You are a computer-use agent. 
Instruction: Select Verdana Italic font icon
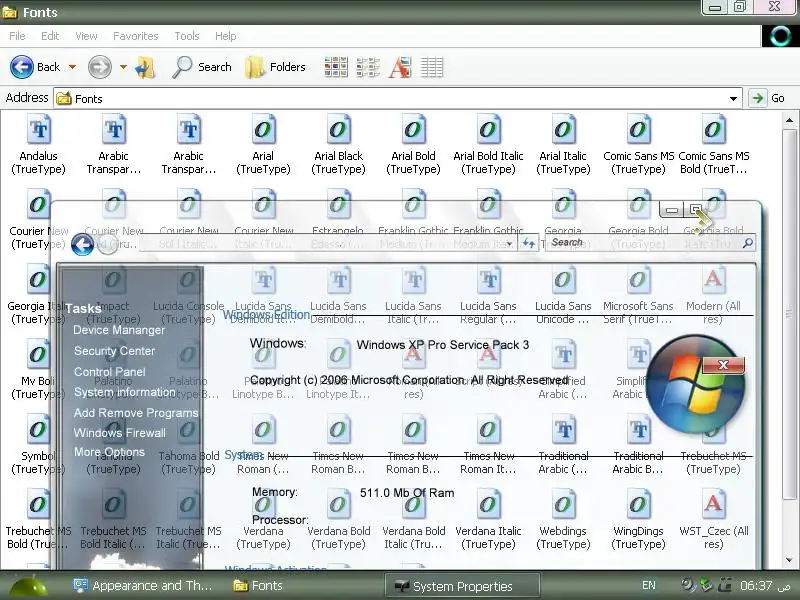488,505
